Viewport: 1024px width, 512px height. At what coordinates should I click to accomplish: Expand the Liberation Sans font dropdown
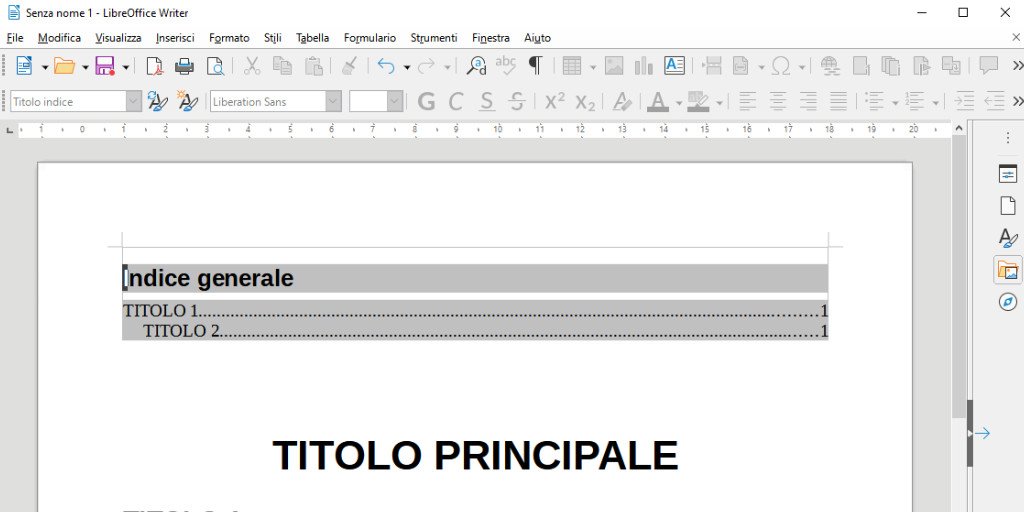pyautogui.click(x=333, y=101)
